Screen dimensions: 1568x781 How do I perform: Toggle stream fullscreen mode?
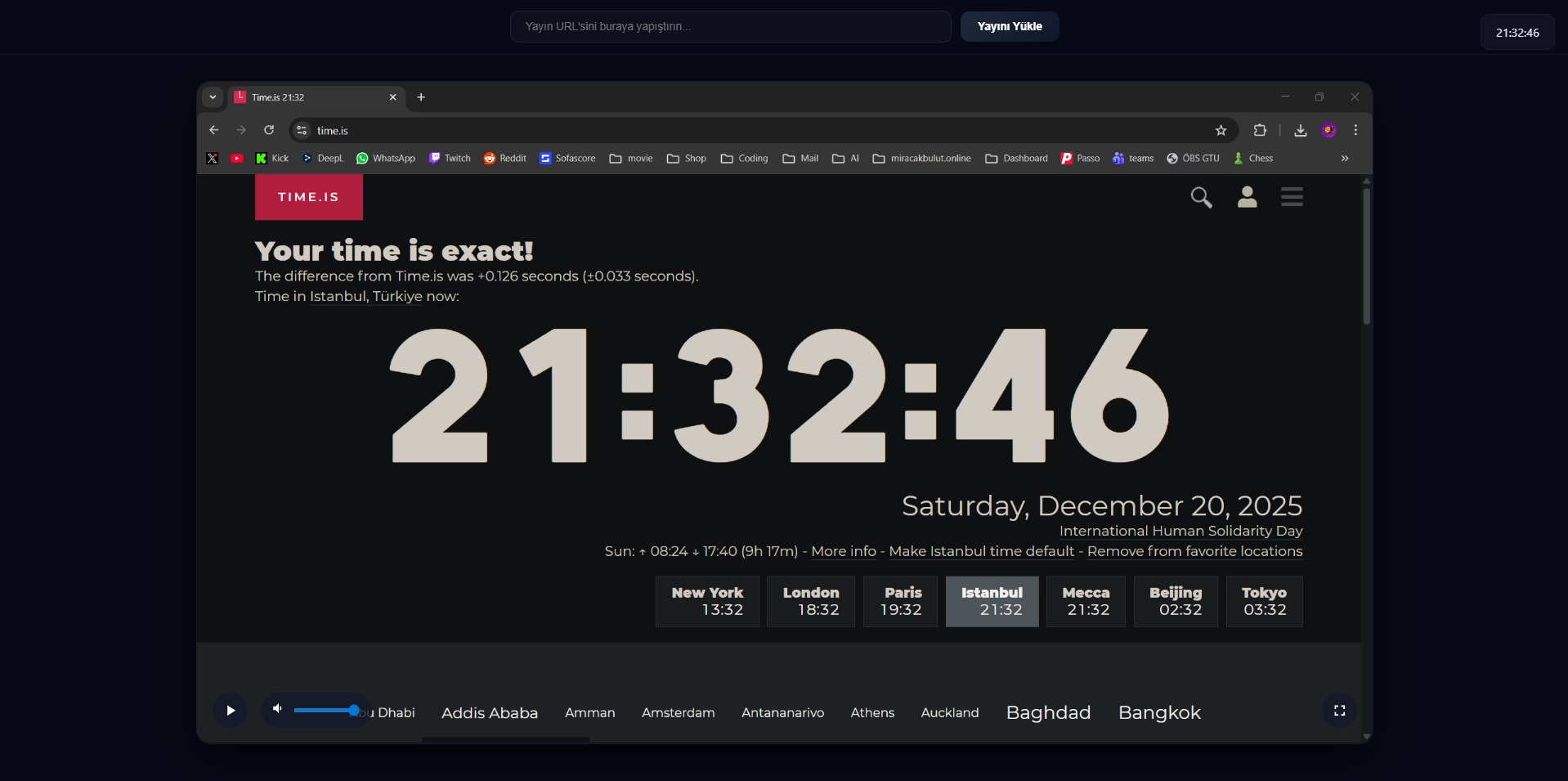[1339, 711]
